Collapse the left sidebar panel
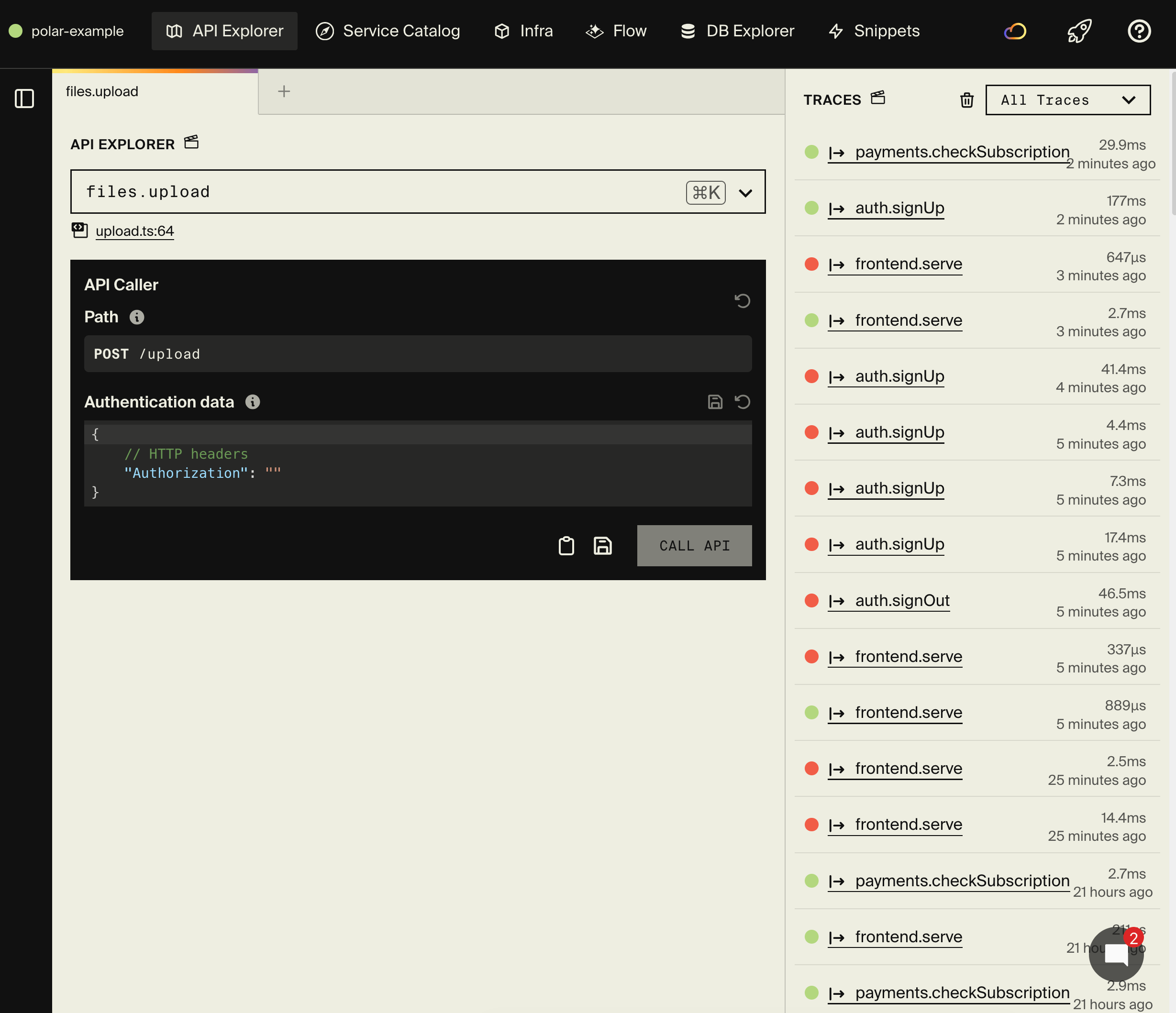This screenshot has width=1176, height=1013. click(x=25, y=98)
